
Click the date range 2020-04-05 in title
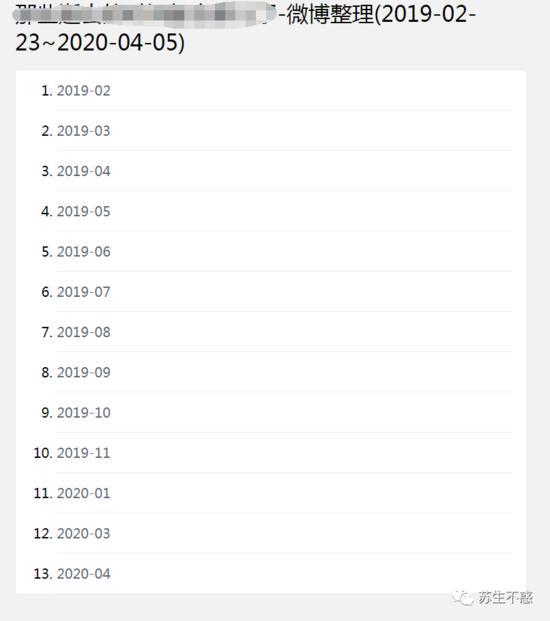(x=117, y=42)
